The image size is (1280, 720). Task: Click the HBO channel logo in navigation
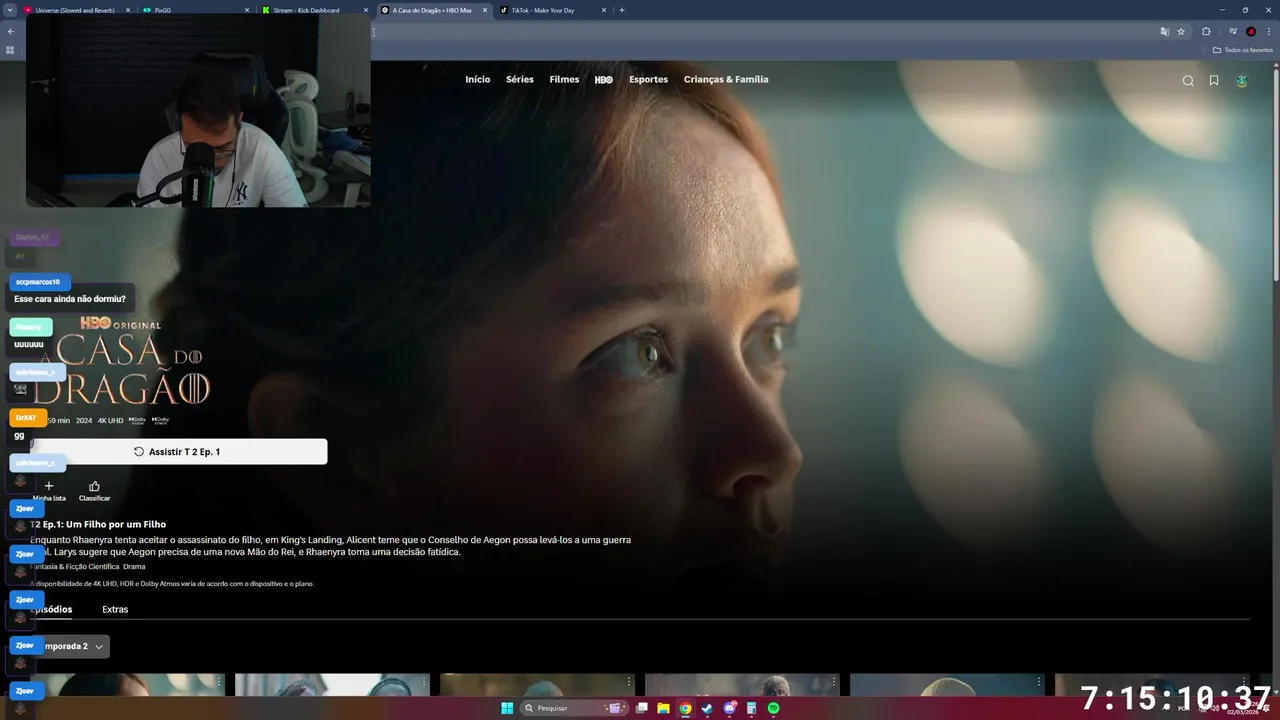(x=604, y=80)
